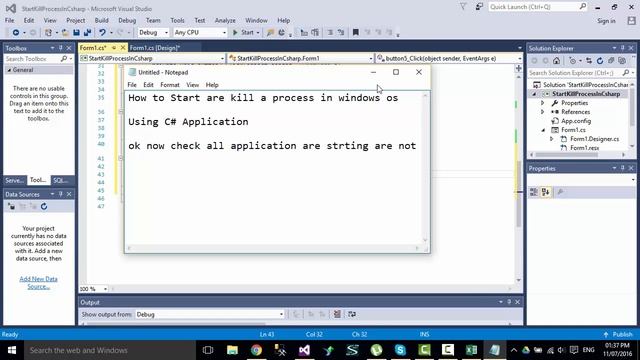The width and height of the screenshot is (640, 360).
Task: Open the Windows Start menu
Action: [x=12, y=350]
